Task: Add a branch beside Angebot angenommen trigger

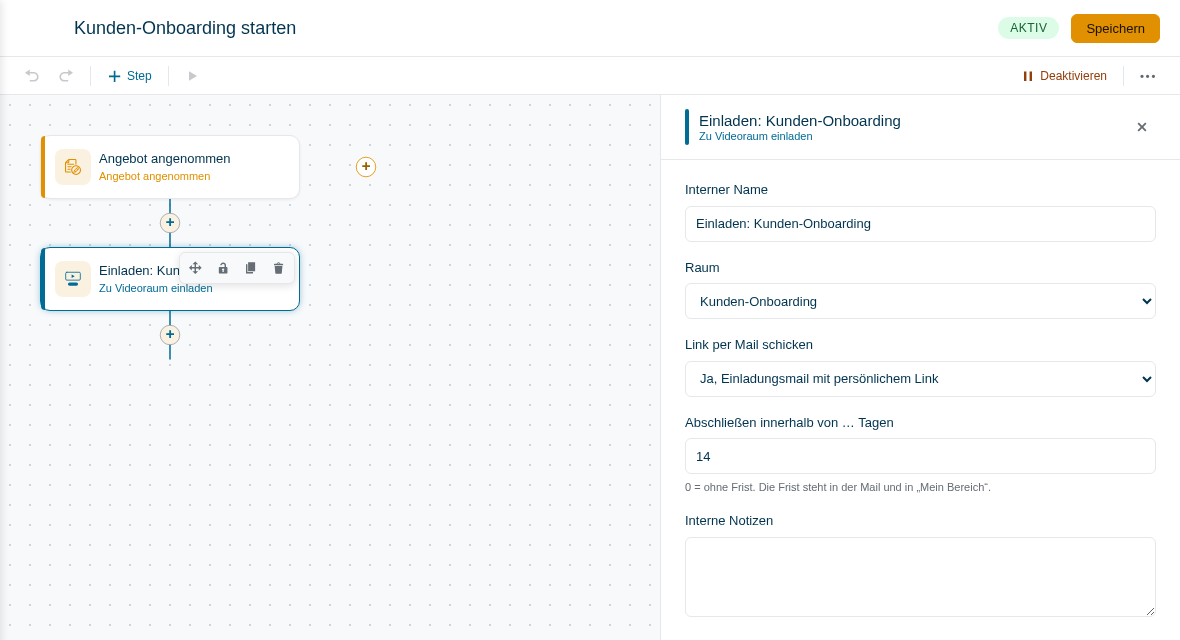Action: [x=366, y=166]
